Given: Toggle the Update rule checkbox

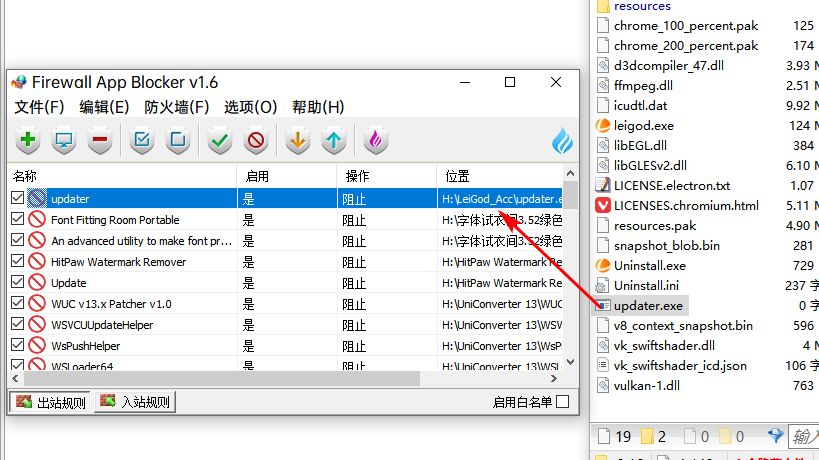Looking at the screenshot, I should click(x=17, y=282).
